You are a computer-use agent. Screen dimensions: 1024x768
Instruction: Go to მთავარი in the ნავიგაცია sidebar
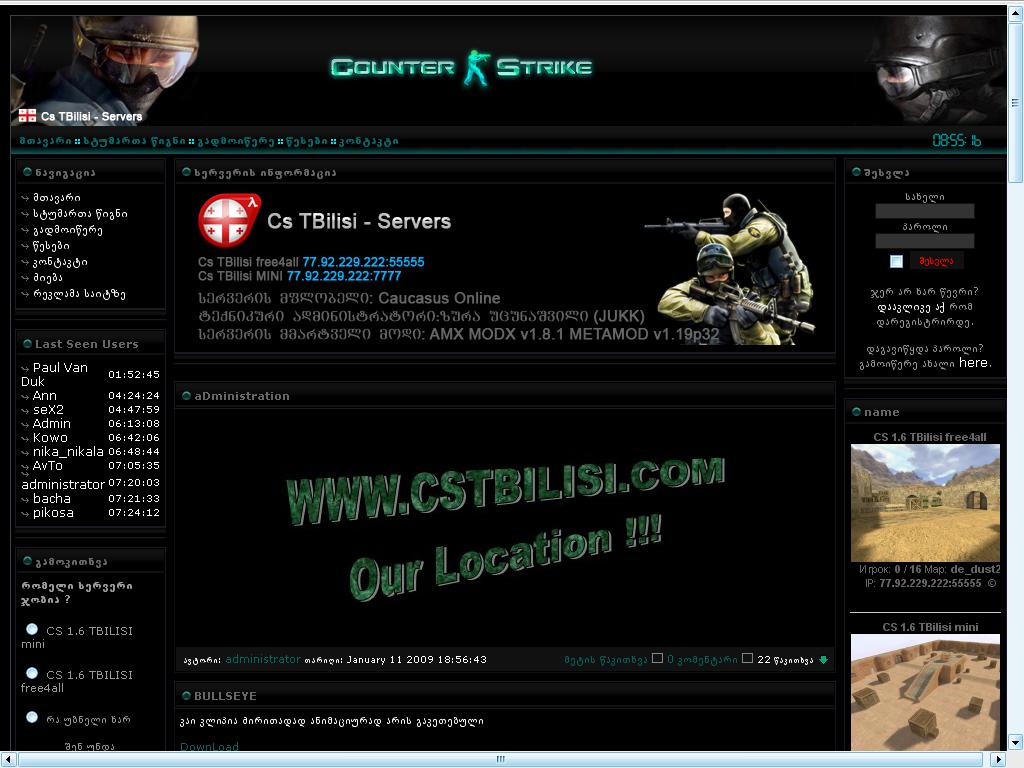pyautogui.click(x=57, y=198)
